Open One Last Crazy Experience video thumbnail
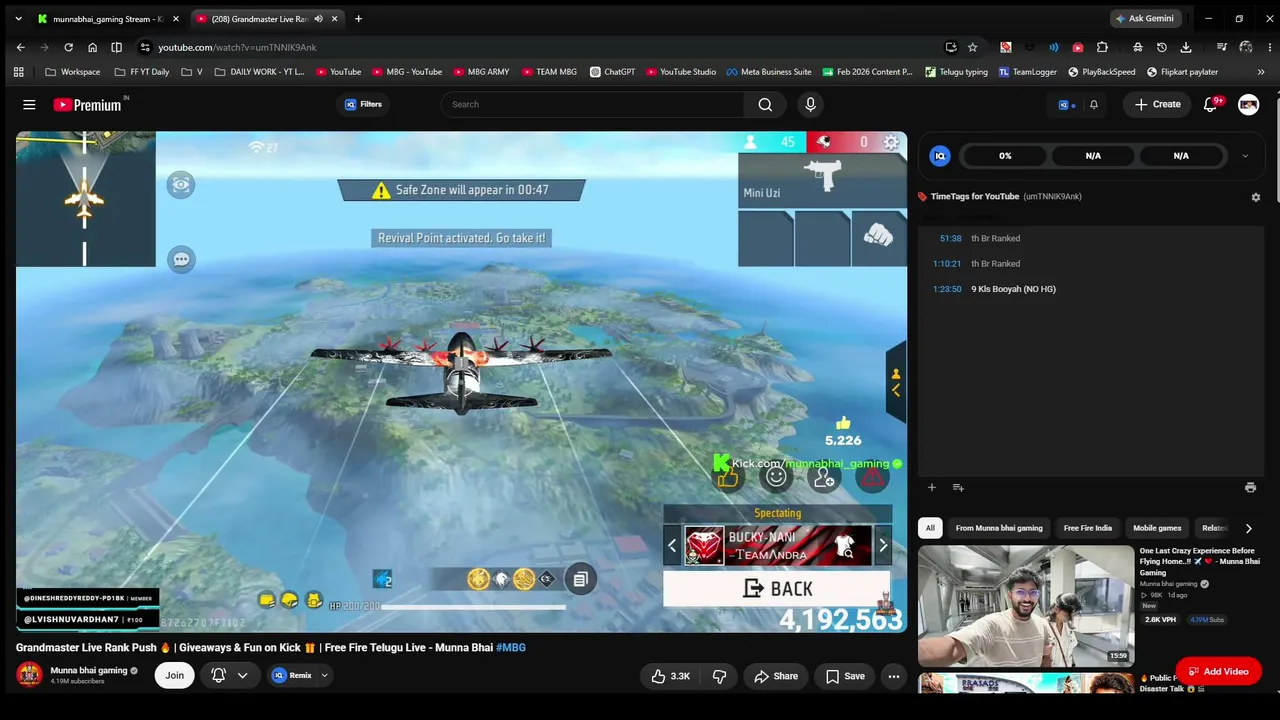 [1026, 605]
